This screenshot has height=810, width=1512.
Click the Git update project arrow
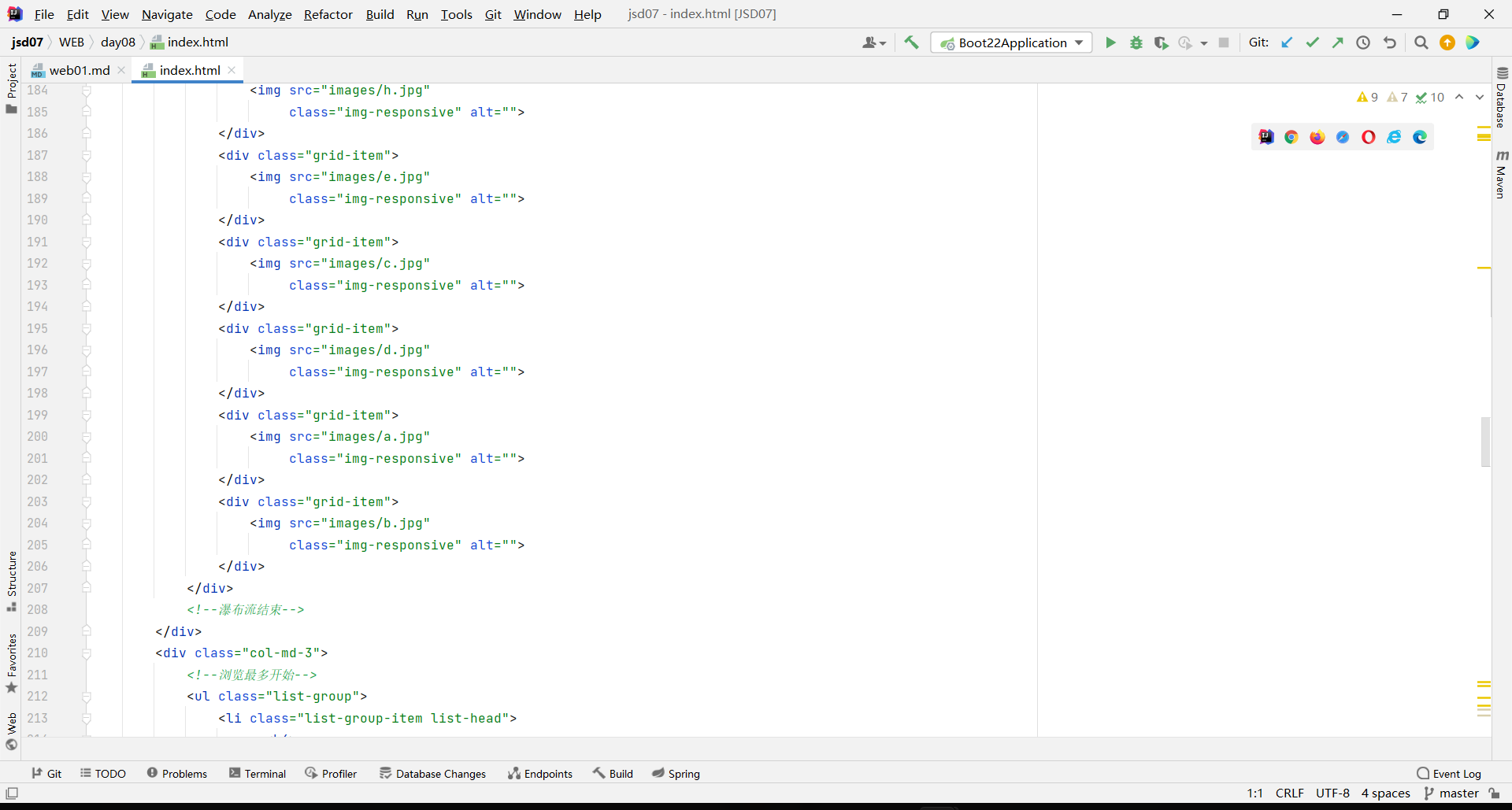1287,43
